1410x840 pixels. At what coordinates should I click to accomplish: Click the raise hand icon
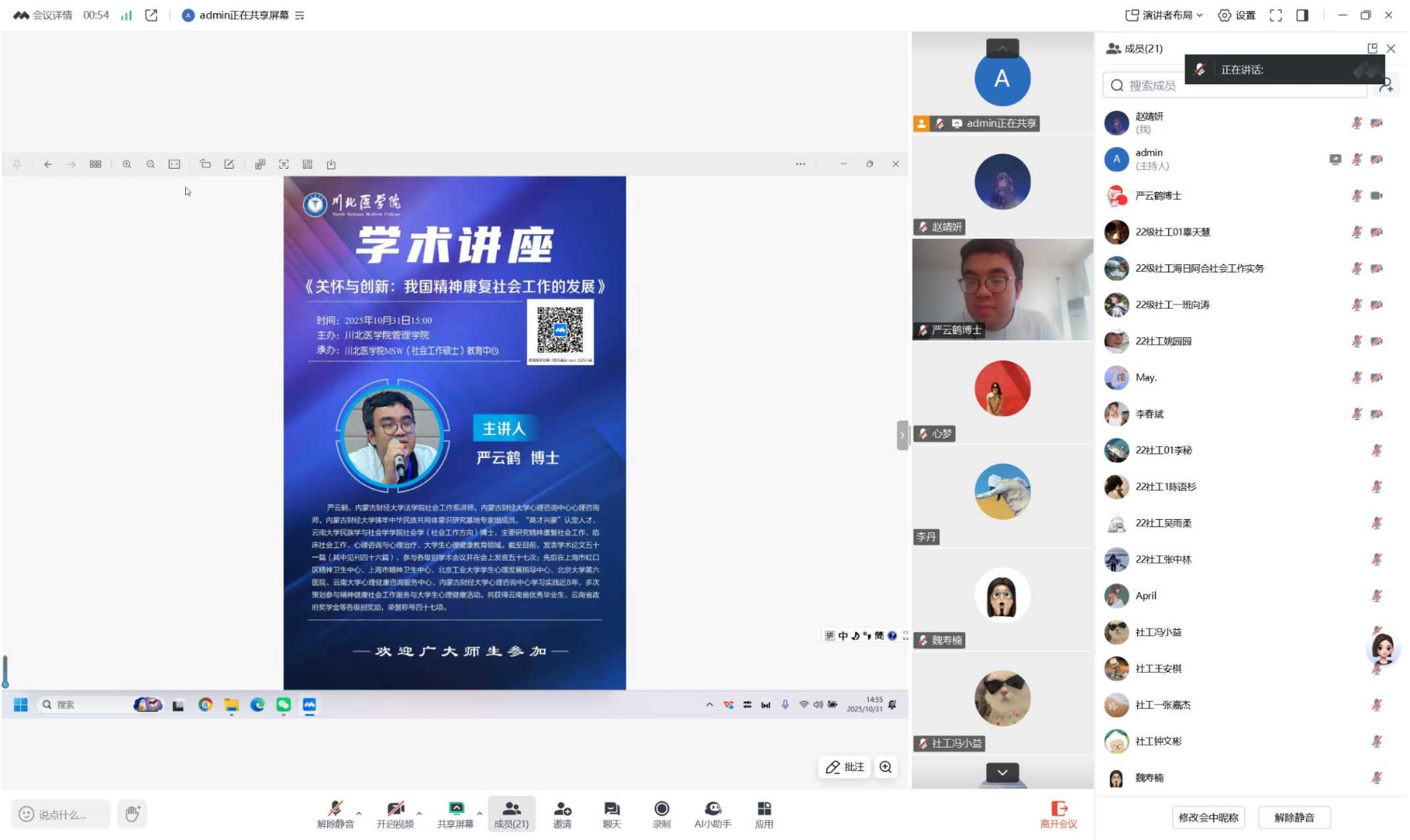pos(132,814)
